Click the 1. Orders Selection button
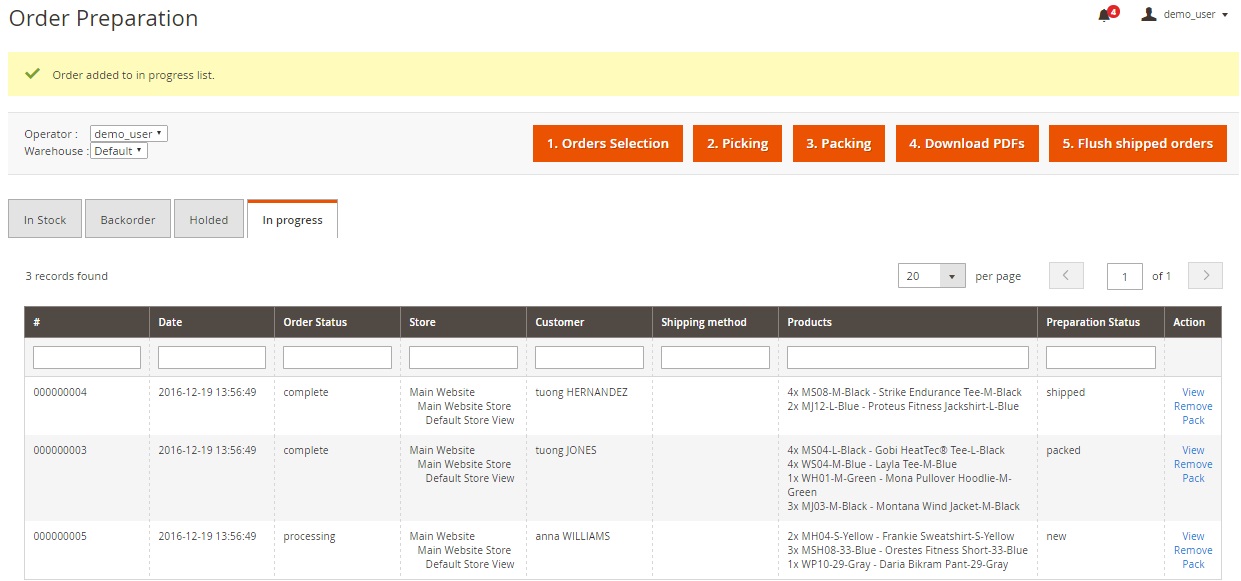The height and width of the screenshot is (581, 1241). click(x=608, y=143)
